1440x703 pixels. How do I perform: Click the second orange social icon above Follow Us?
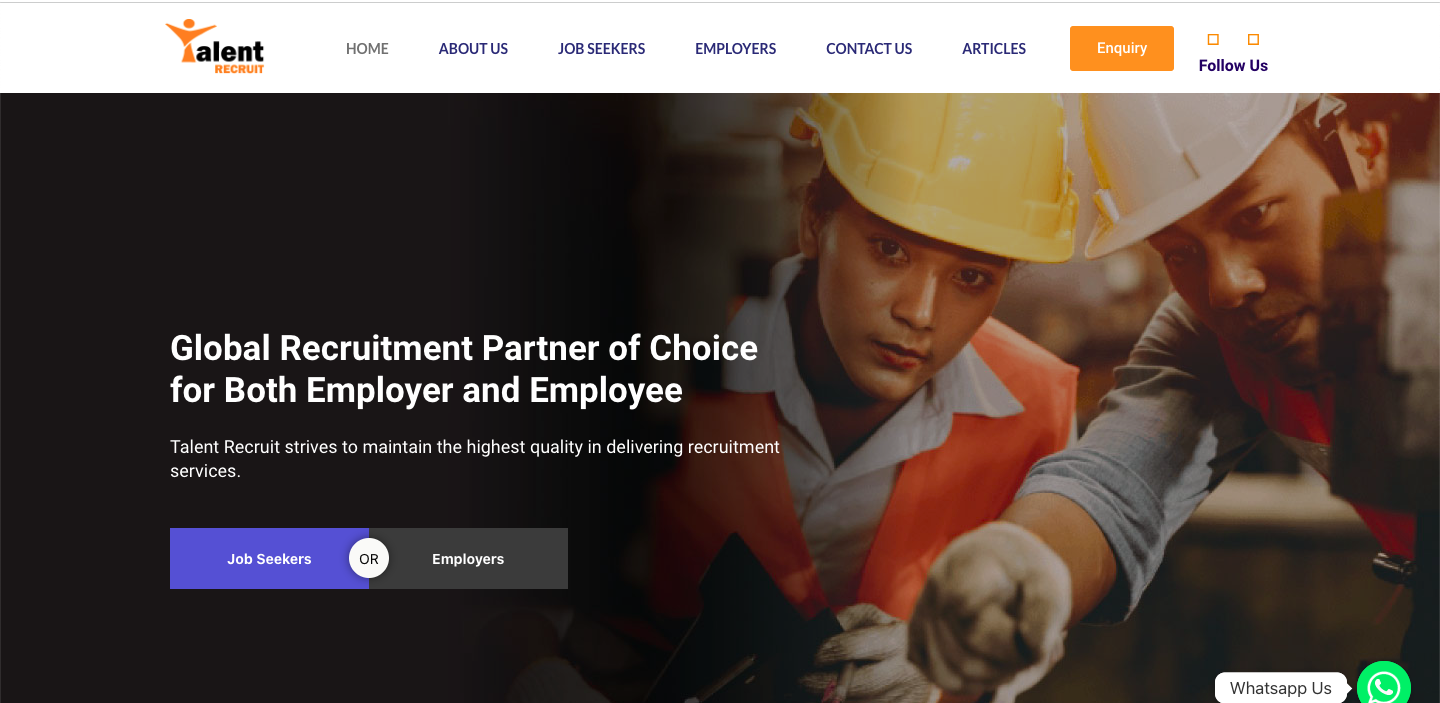pyautogui.click(x=1253, y=40)
